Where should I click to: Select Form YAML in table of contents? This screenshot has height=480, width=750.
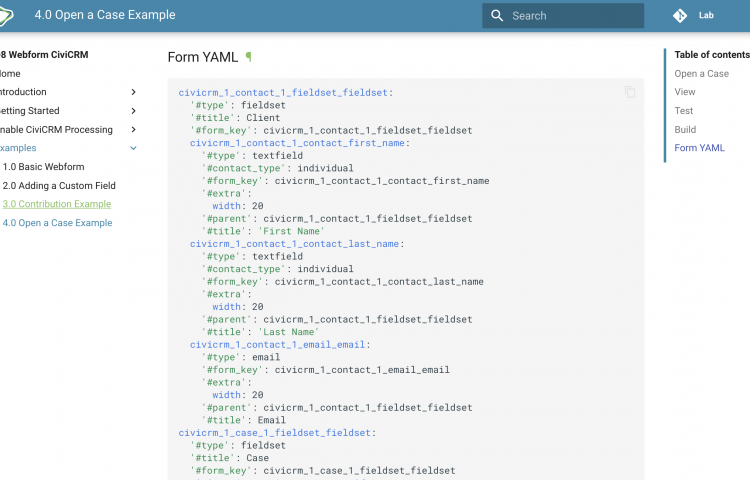click(699, 148)
